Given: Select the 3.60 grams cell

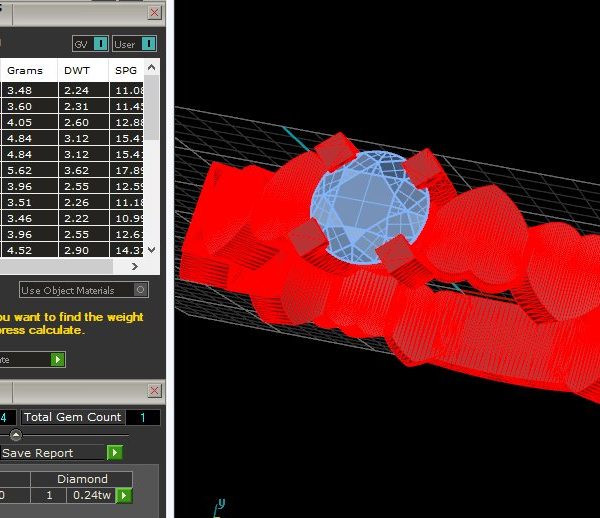Looking at the screenshot, I should pos(29,106).
